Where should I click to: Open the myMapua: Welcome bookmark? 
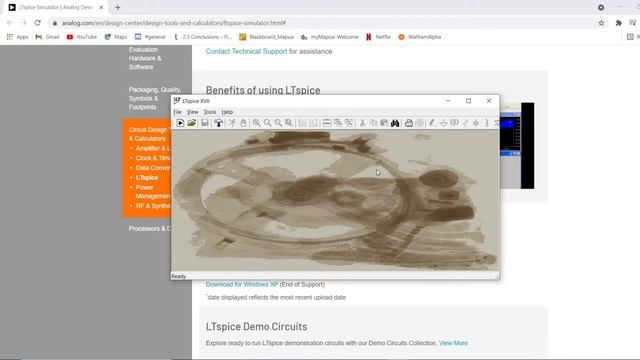click(x=329, y=37)
